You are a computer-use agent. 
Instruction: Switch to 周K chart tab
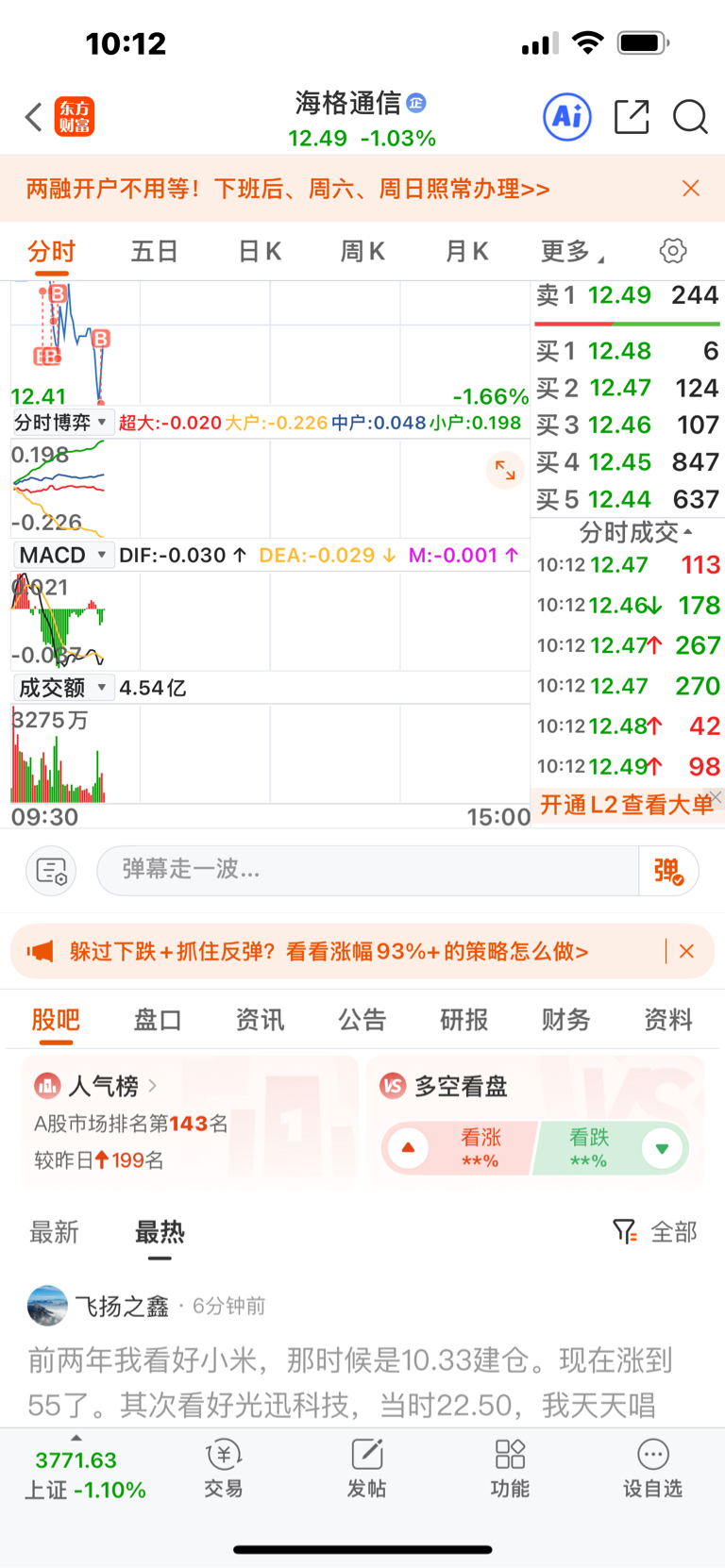pos(362,252)
